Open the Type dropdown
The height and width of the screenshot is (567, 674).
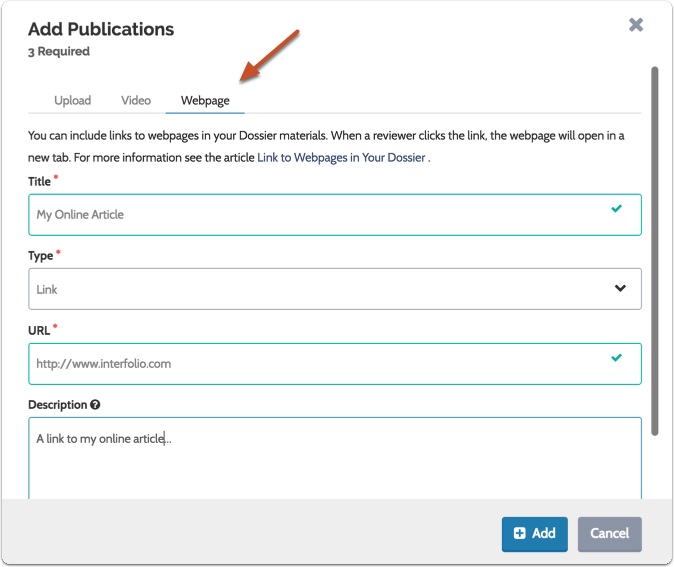[335, 289]
